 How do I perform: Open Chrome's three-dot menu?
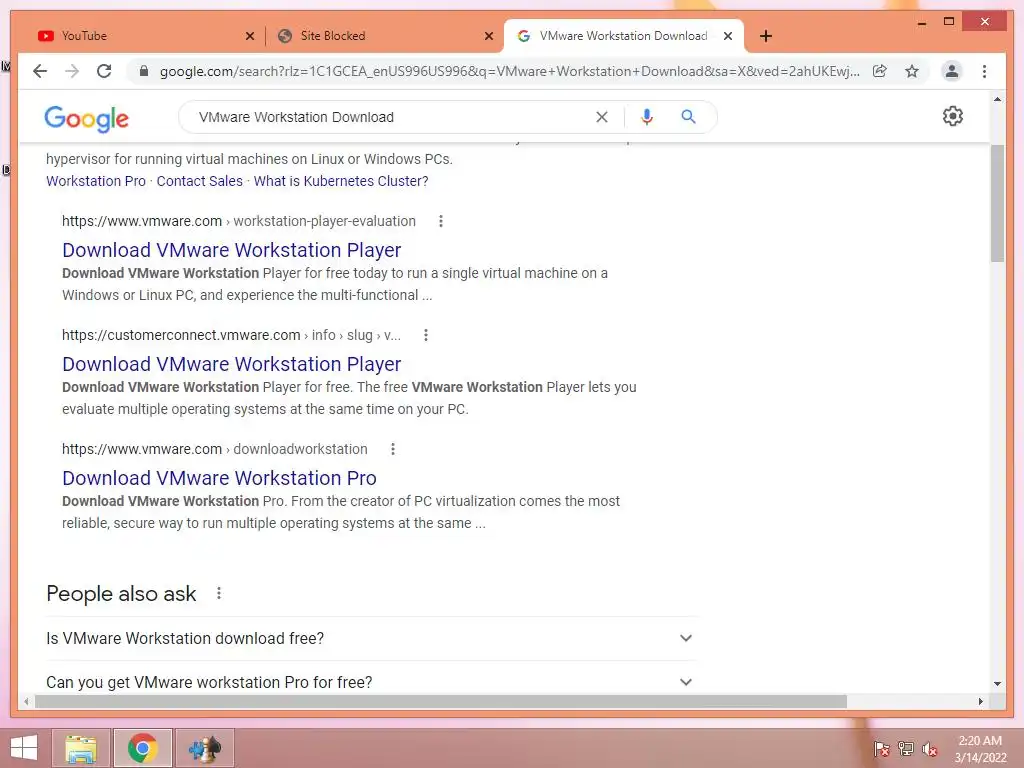[984, 71]
